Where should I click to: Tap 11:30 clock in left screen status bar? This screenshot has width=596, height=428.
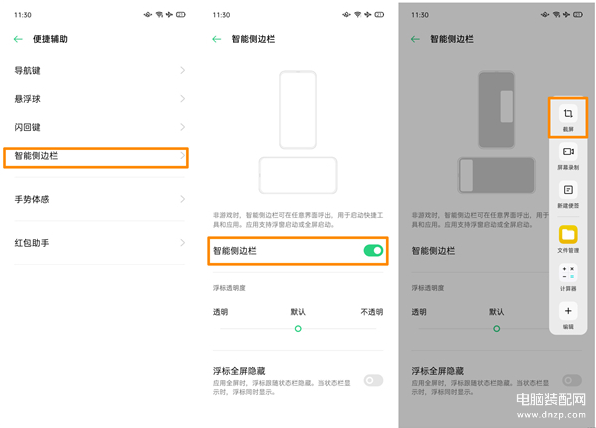pyautogui.click(x=23, y=15)
